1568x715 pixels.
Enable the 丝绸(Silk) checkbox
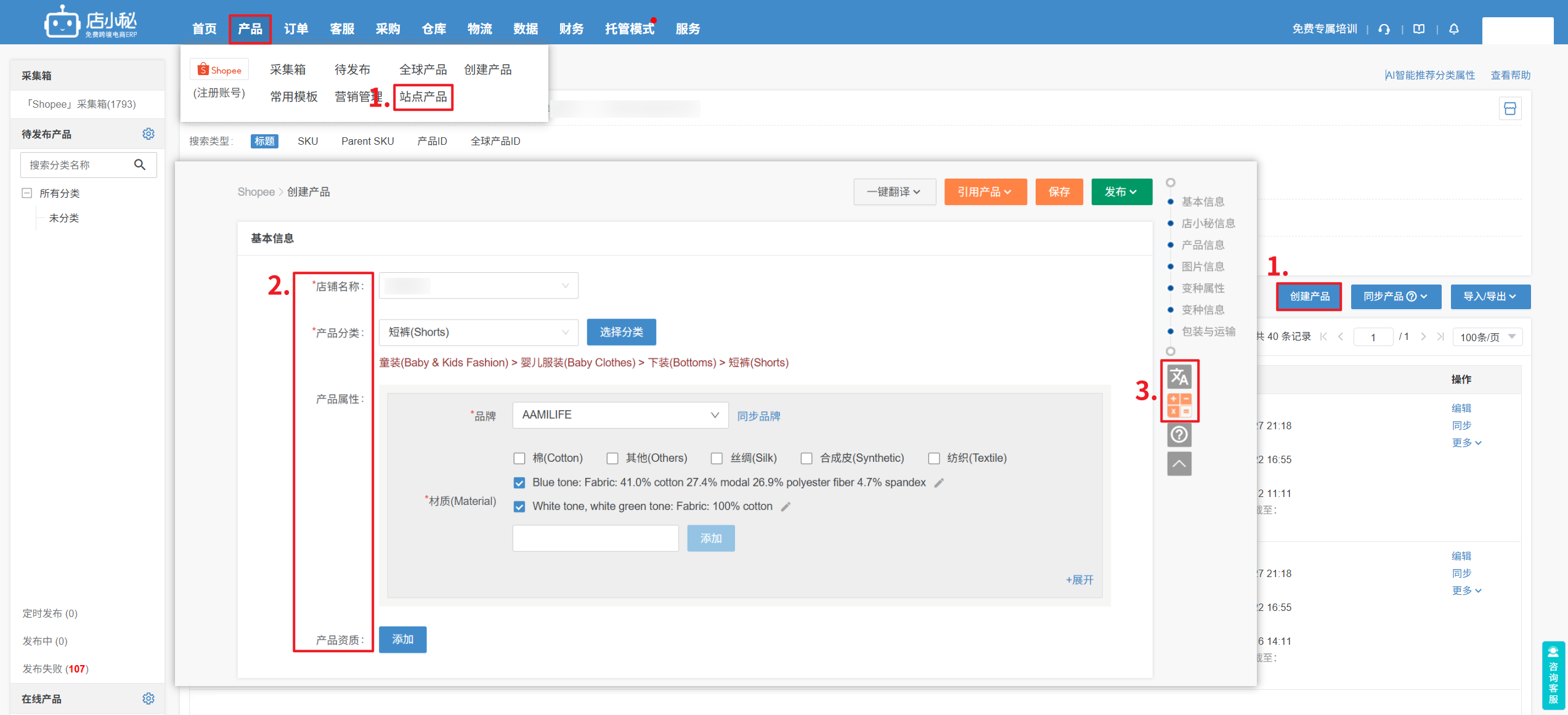717,458
